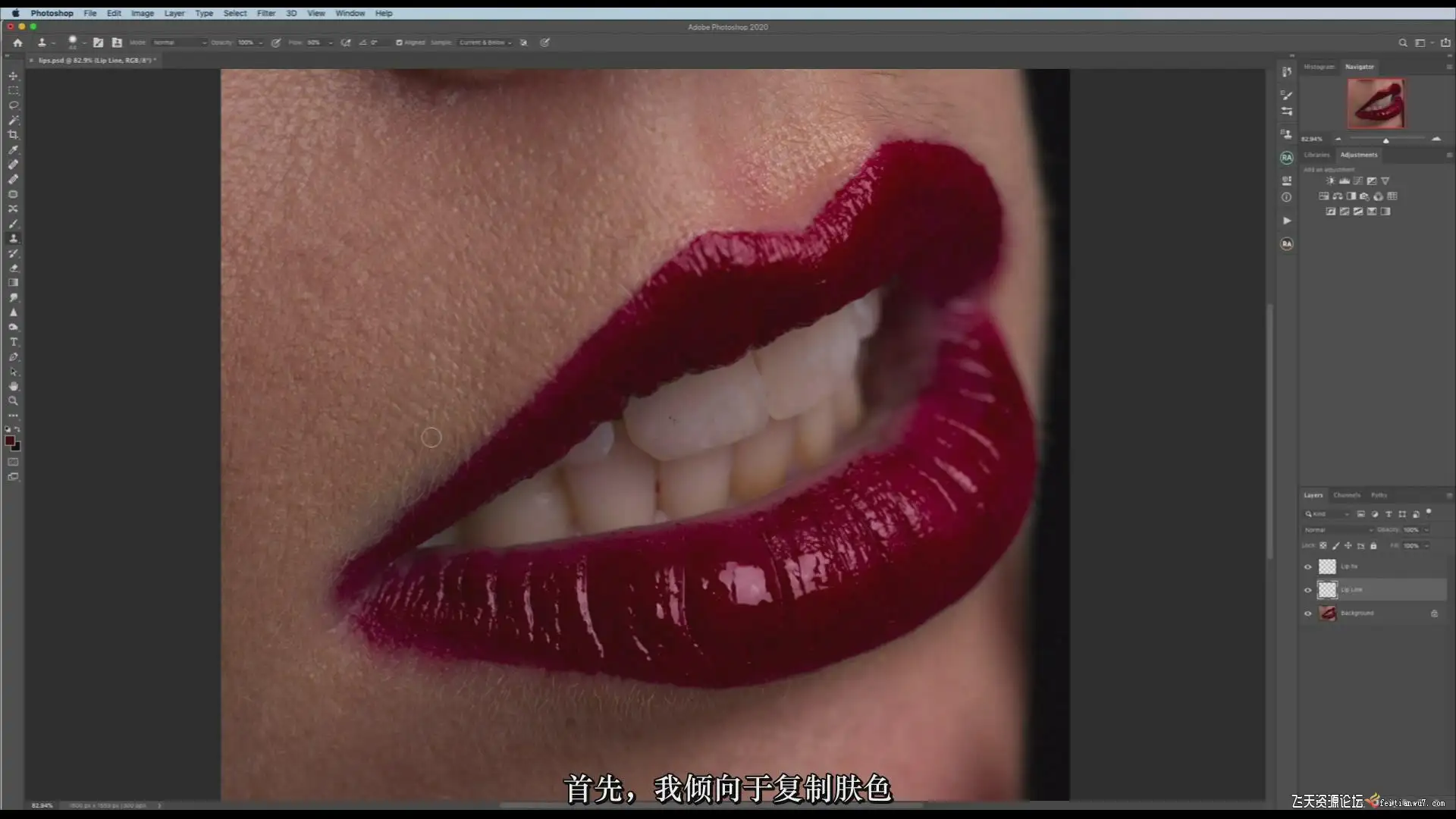The image size is (1456, 819).
Task: Add a Levels adjustment
Action: pos(1345,181)
